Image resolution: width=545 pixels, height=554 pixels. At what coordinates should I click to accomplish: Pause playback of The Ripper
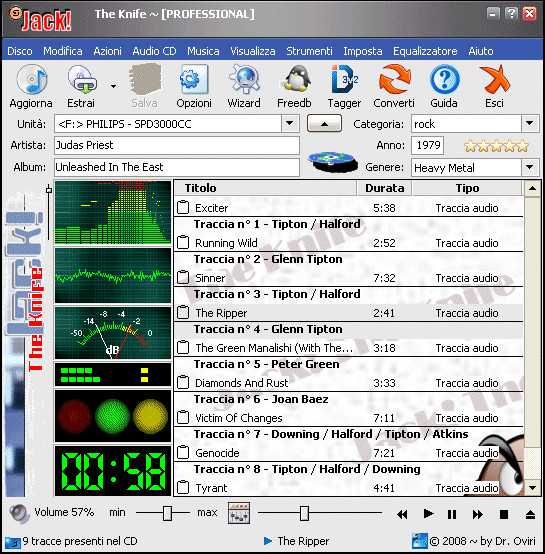452,514
